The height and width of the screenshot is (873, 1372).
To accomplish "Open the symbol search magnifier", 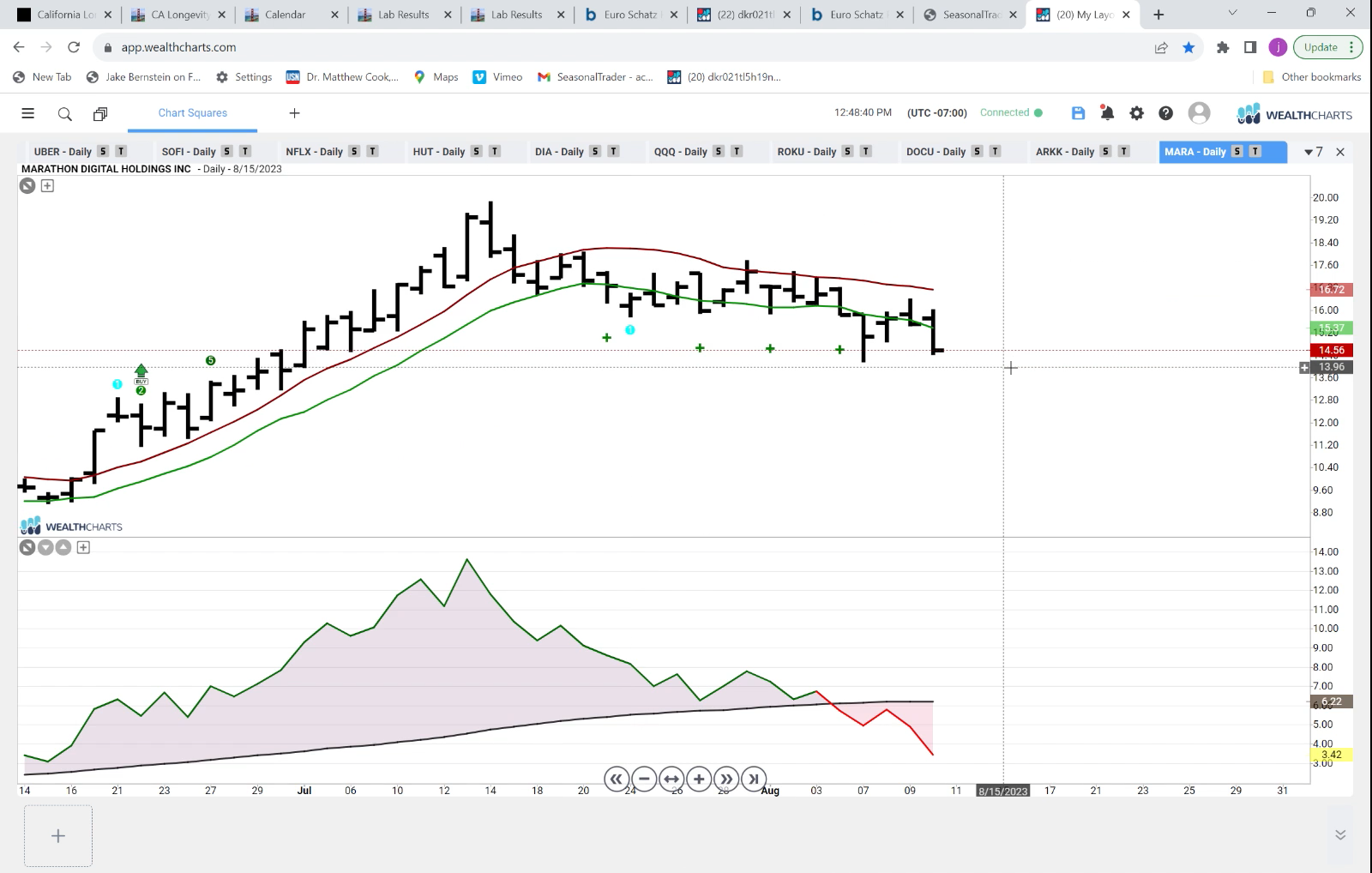I will [64, 113].
